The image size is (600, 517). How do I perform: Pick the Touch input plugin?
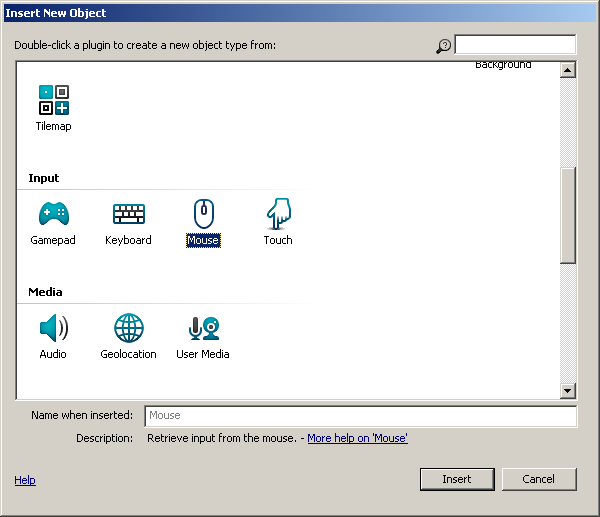coord(279,214)
